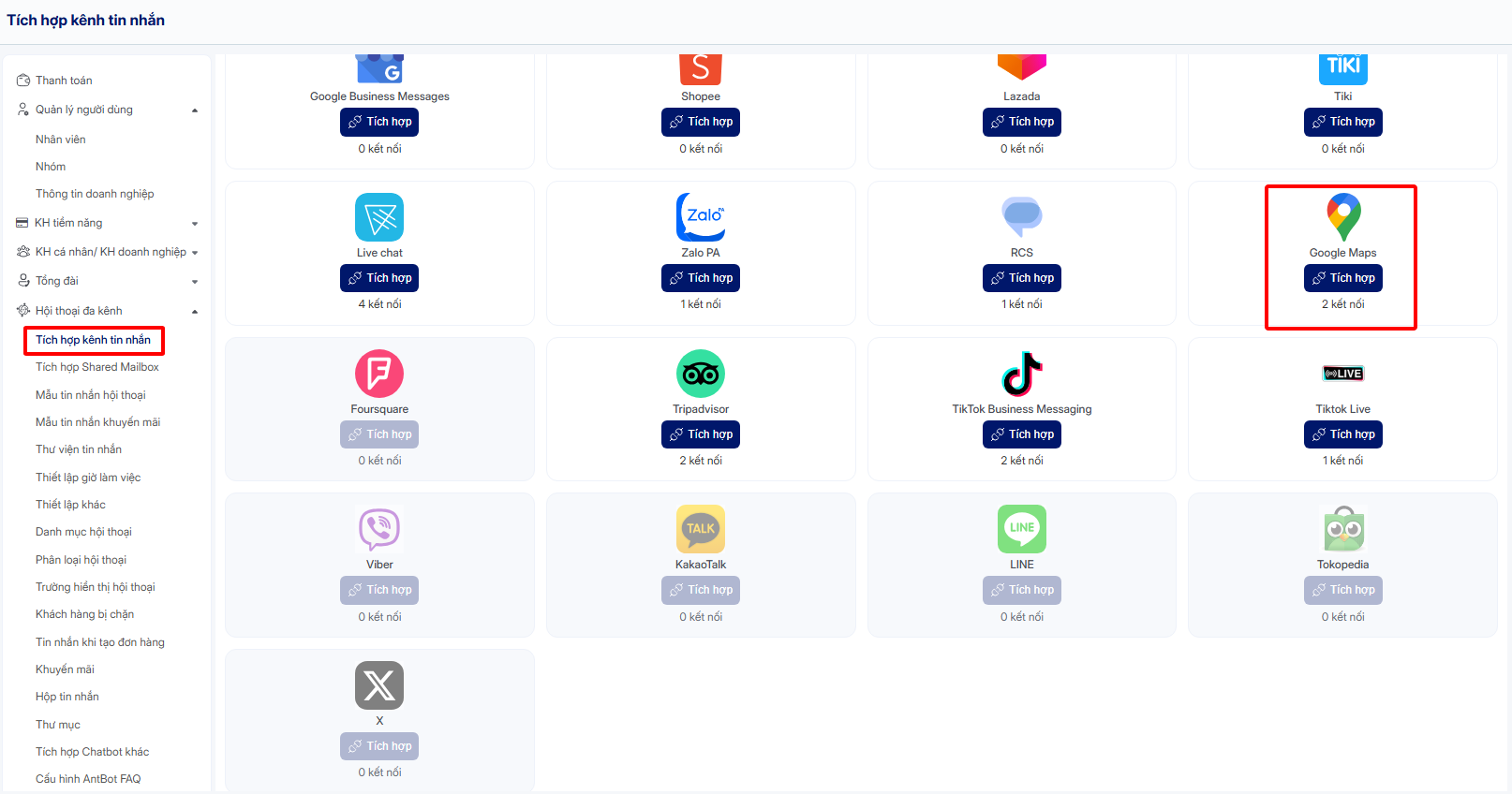This screenshot has width=1512, height=794.
Task: Click Tích hợp button under Google Maps
Action: point(1343,278)
